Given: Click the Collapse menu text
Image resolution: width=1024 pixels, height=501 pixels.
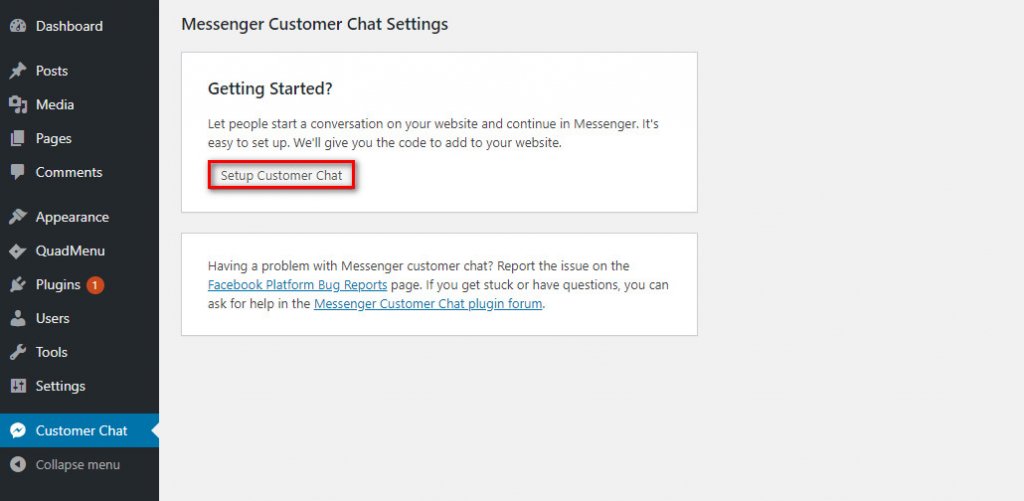Looking at the screenshot, I should point(78,464).
